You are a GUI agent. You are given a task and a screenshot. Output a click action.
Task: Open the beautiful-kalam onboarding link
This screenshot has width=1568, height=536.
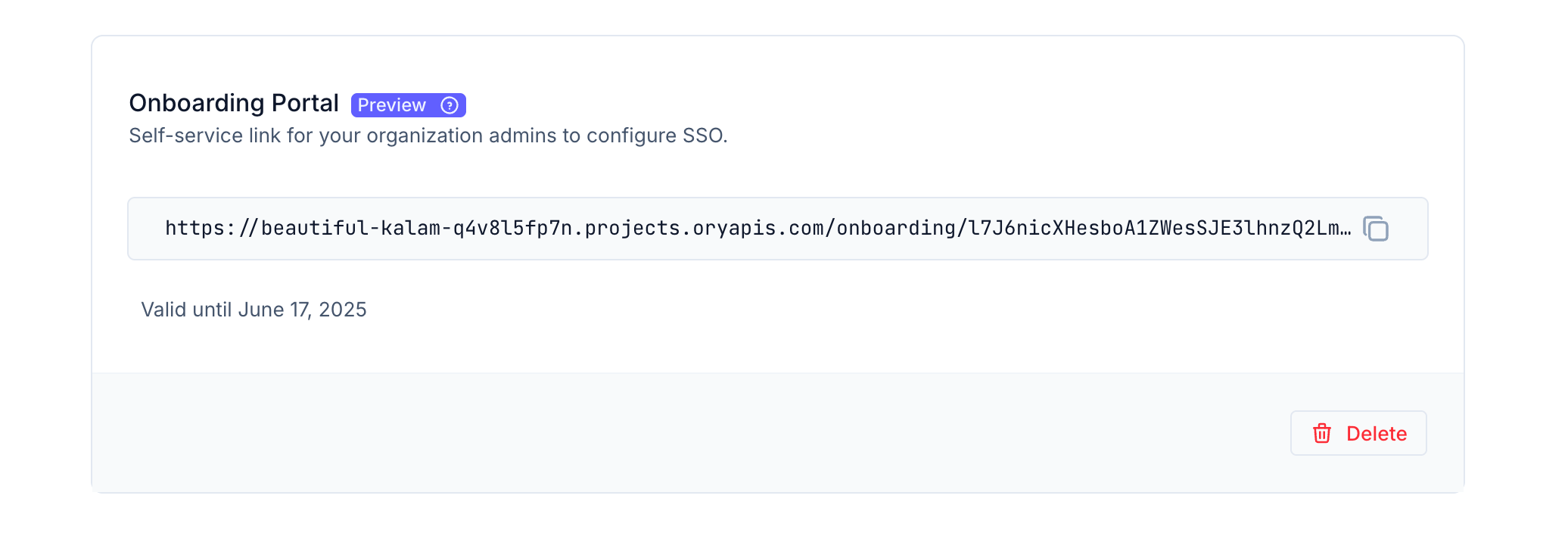[757, 228]
